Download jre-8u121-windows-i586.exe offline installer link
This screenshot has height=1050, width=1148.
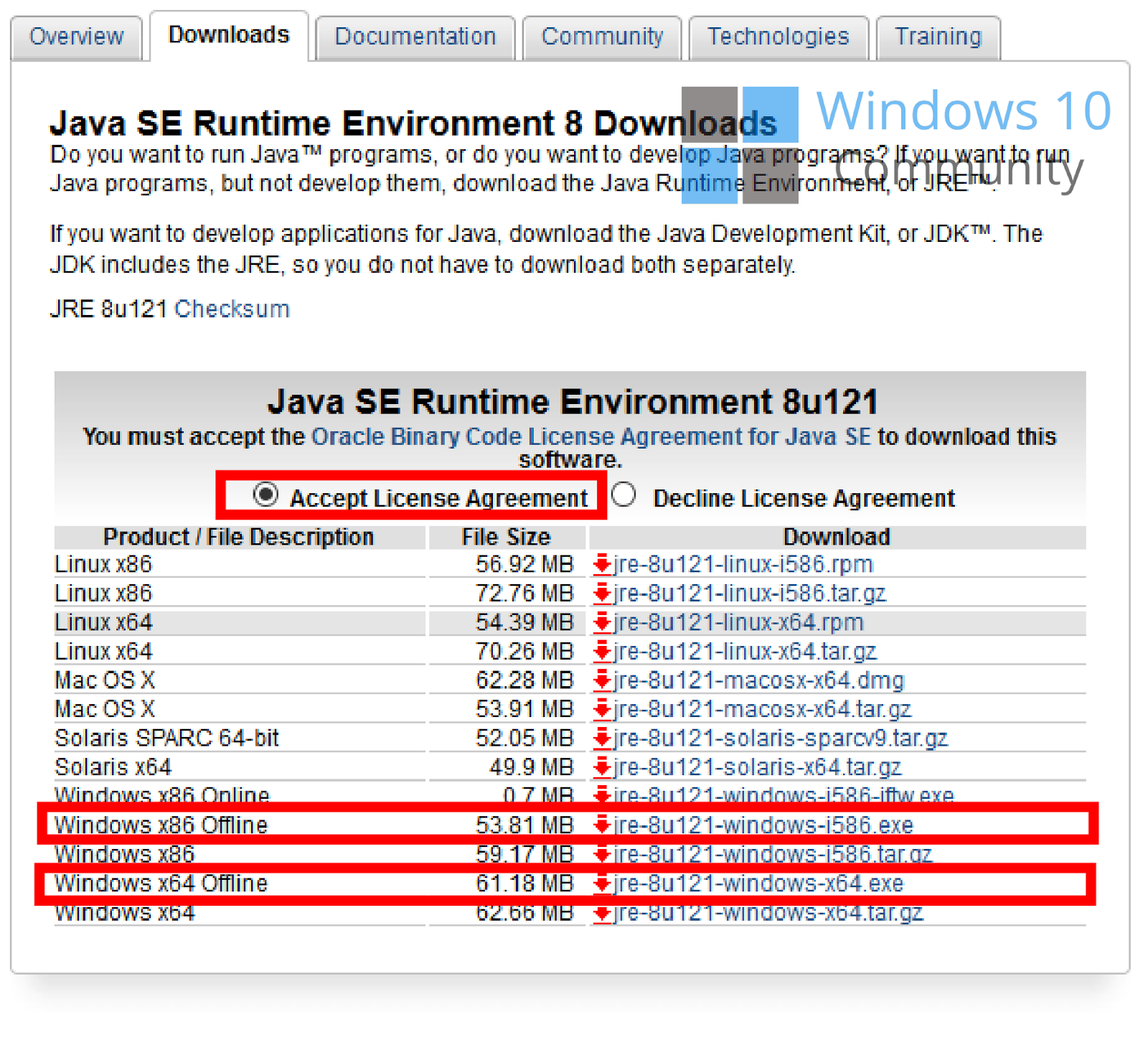(763, 825)
